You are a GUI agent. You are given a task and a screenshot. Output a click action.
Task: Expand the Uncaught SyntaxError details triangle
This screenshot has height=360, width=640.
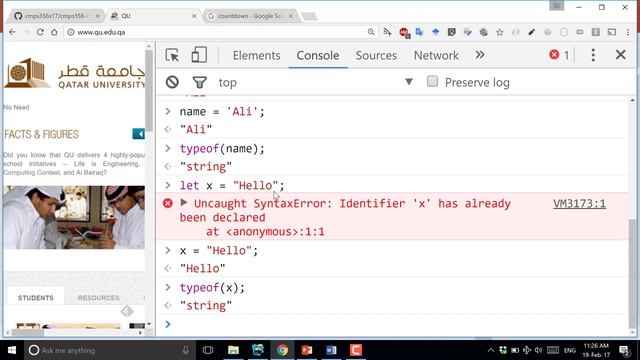[x=184, y=202]
